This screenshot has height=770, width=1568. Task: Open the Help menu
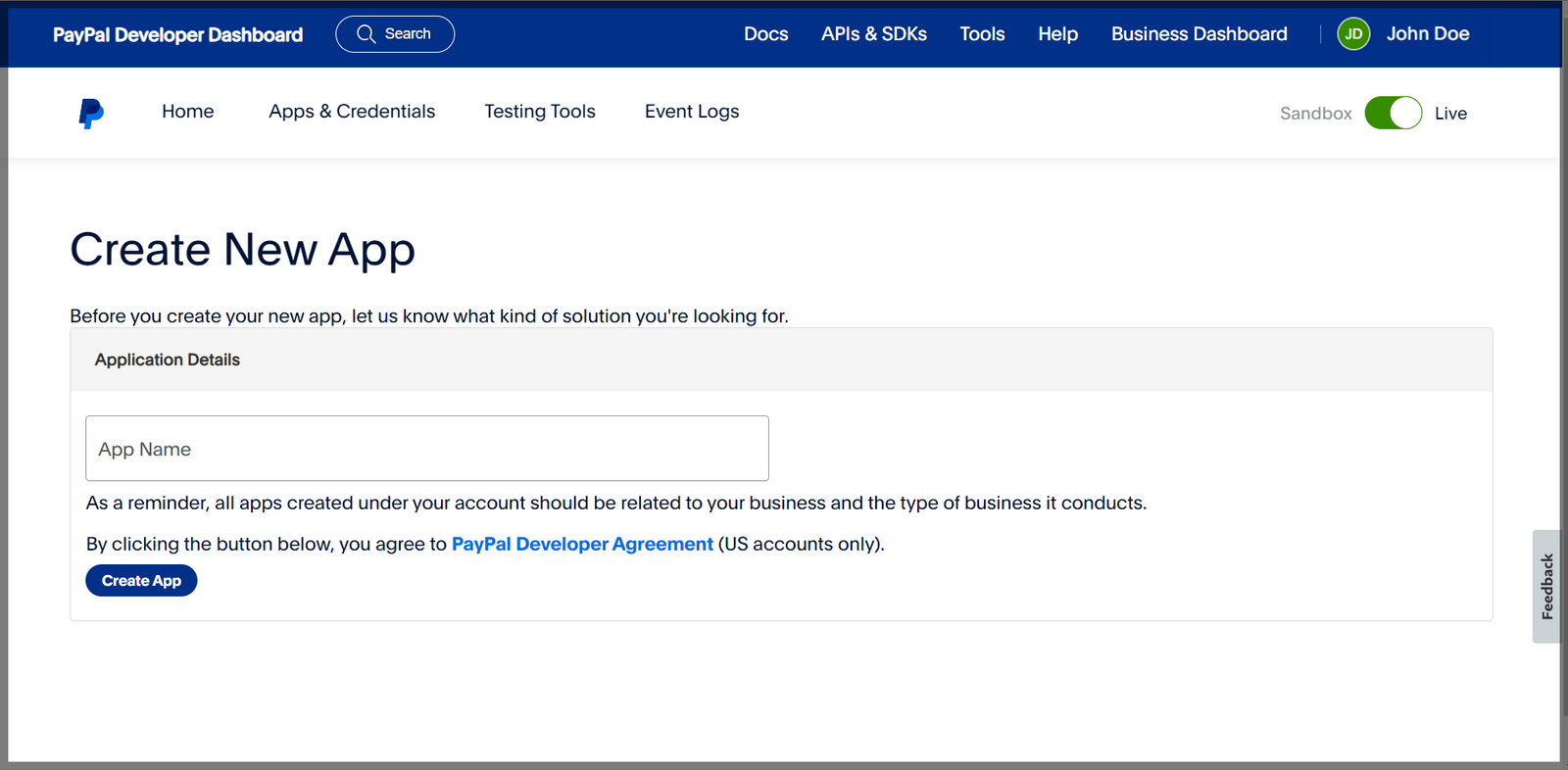1057,34
